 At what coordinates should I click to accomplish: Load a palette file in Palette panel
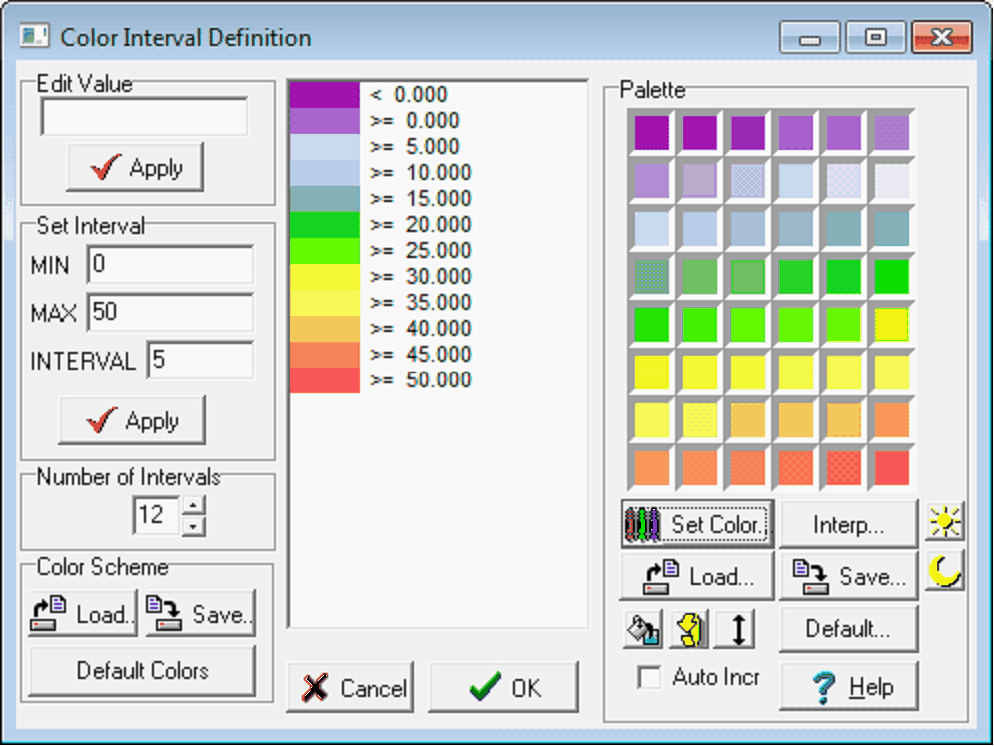point(696,576)
